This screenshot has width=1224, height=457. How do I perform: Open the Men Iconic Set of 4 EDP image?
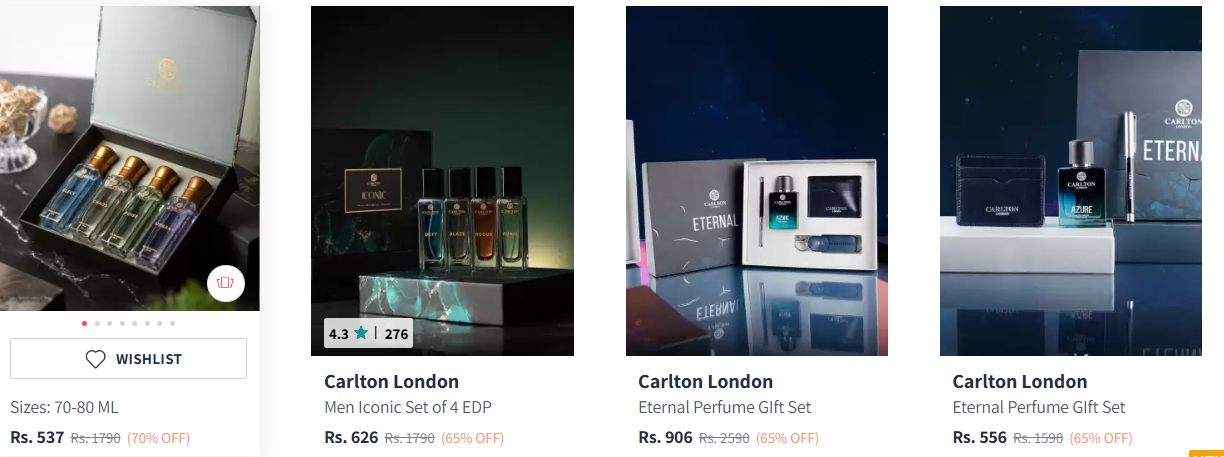click(x=442, y=181)
